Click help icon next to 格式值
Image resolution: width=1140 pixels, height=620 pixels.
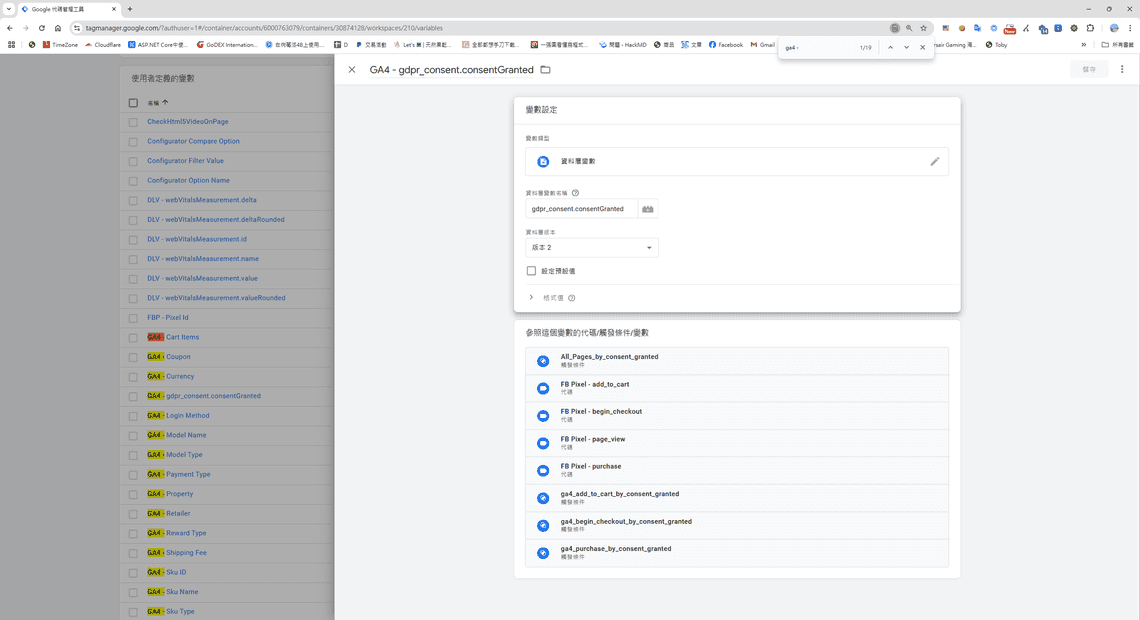572,298
